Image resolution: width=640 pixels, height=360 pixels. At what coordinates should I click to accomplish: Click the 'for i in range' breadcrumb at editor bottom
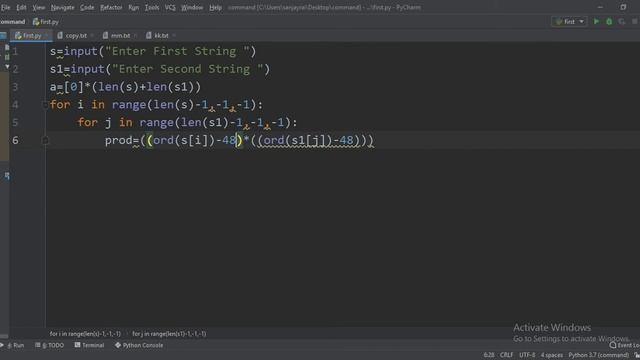(85, 334)
